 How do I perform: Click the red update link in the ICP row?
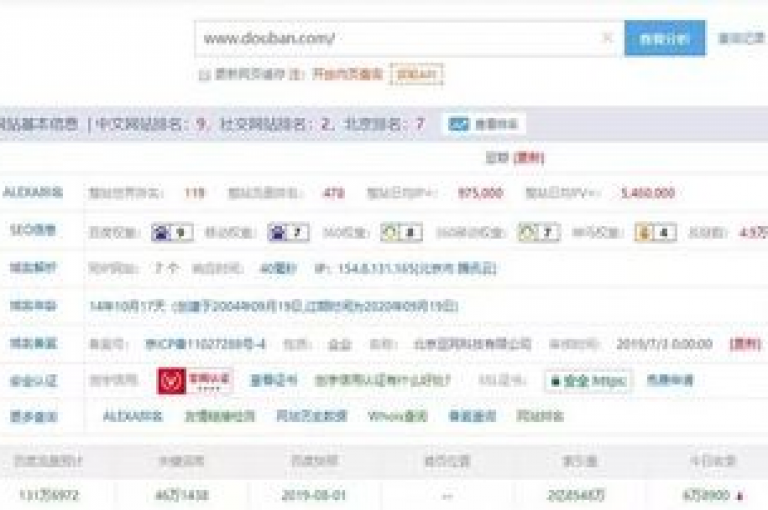[745, 344]
